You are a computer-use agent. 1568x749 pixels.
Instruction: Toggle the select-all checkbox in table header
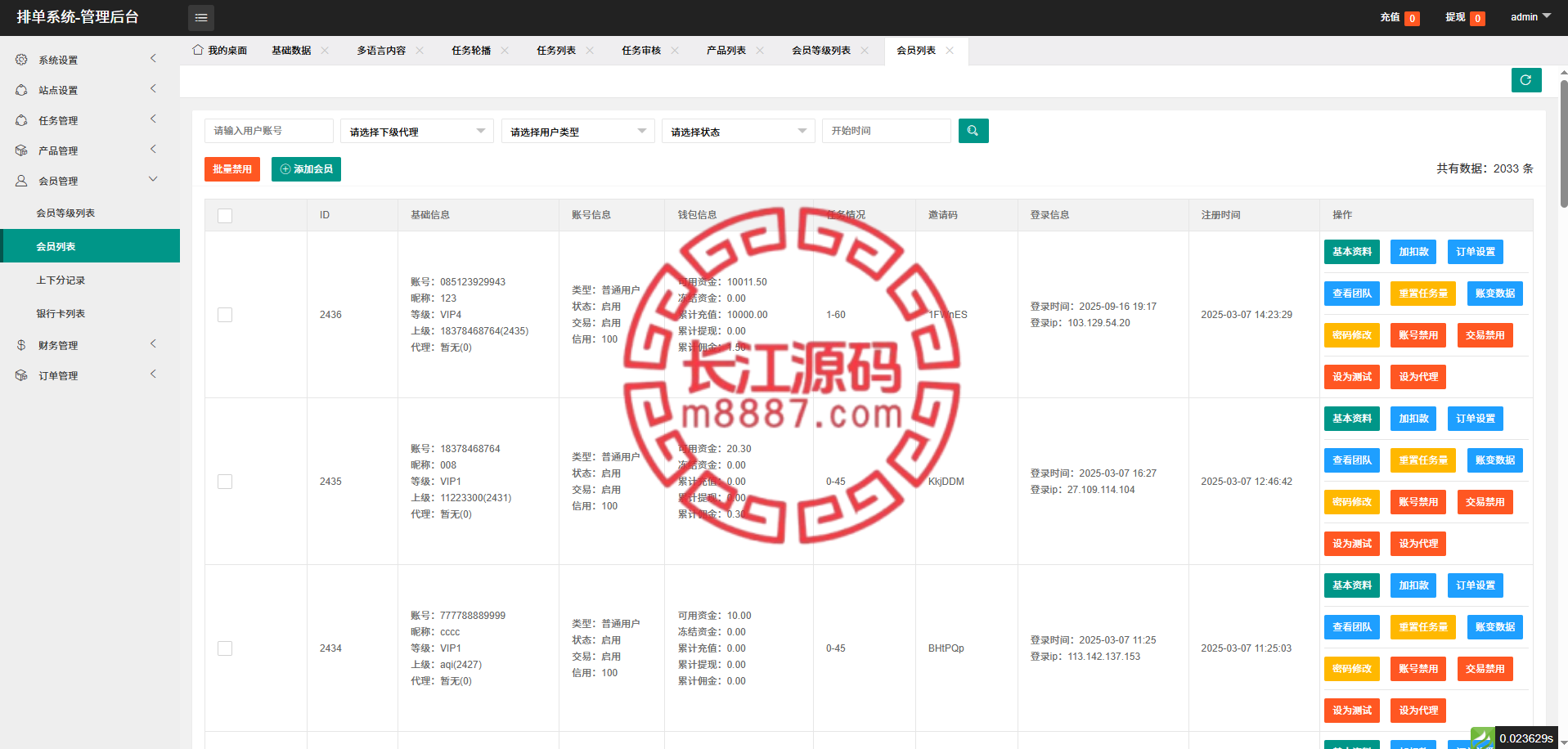click(x=225, y=215)
